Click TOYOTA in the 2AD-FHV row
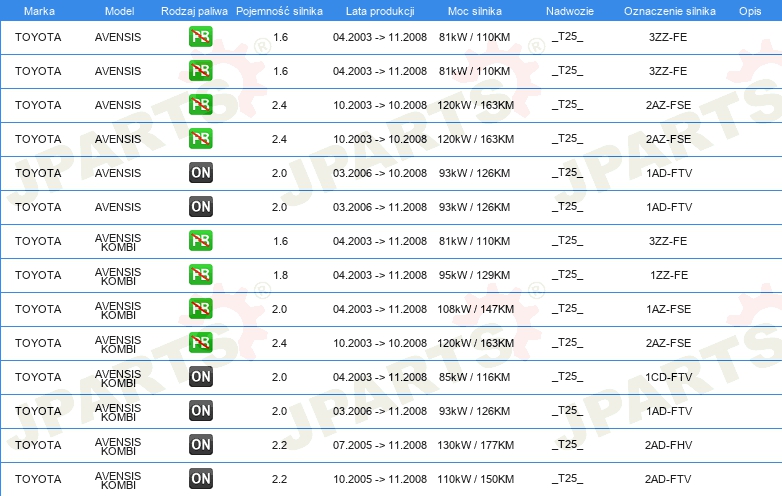The image size is (782, 496). click(38, 445)
